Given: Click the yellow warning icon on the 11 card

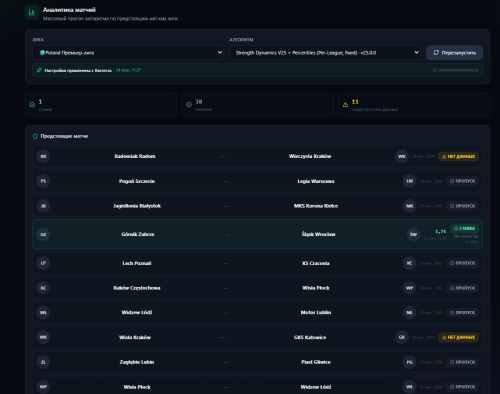Looking at the screenshot, I should pyautogui.click(x=345, y=105).
